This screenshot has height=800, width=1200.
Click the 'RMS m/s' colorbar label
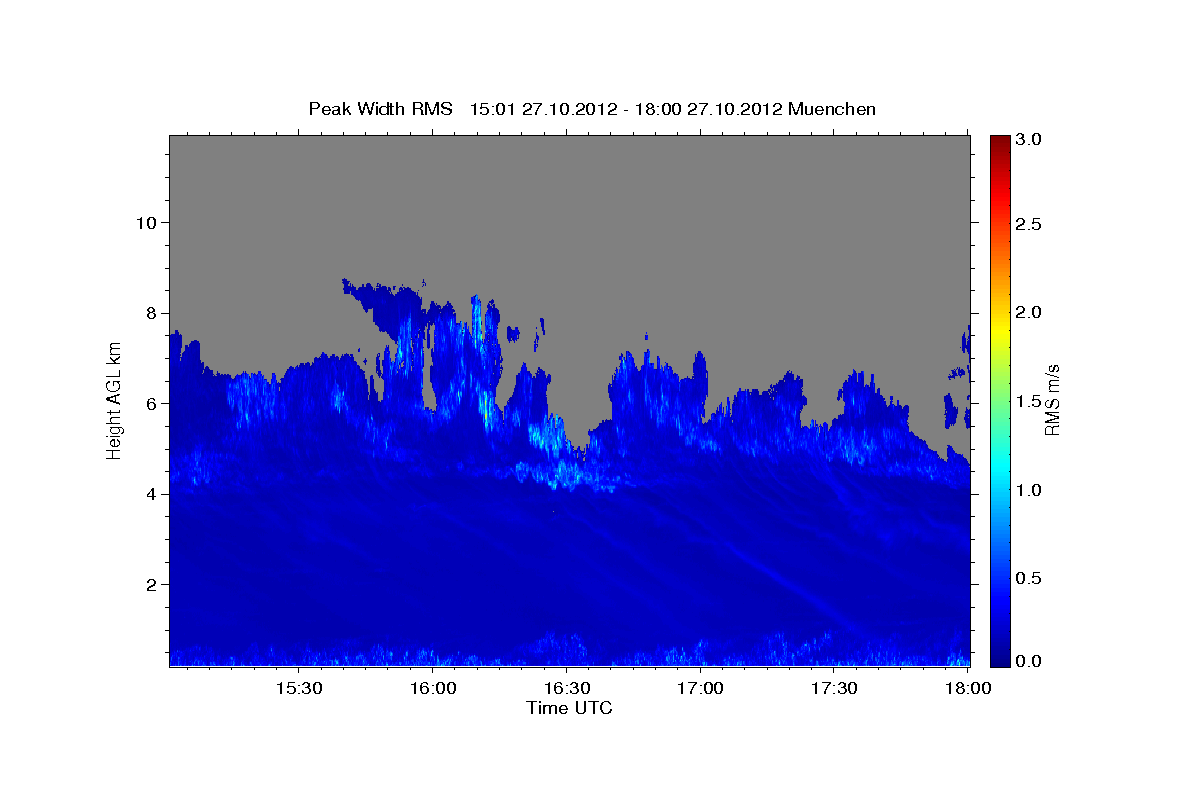tap(1052, 401)
